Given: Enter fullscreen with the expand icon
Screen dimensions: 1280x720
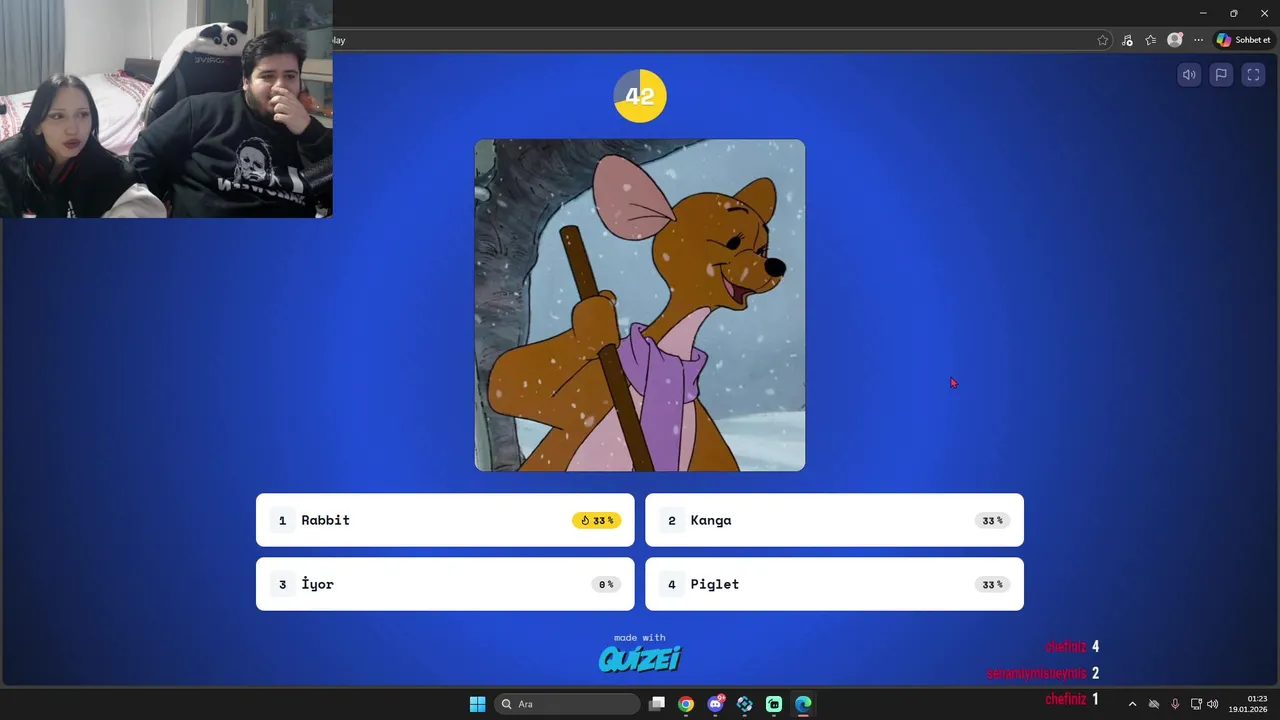Looking at the screenshot, I should (1253, 74).
